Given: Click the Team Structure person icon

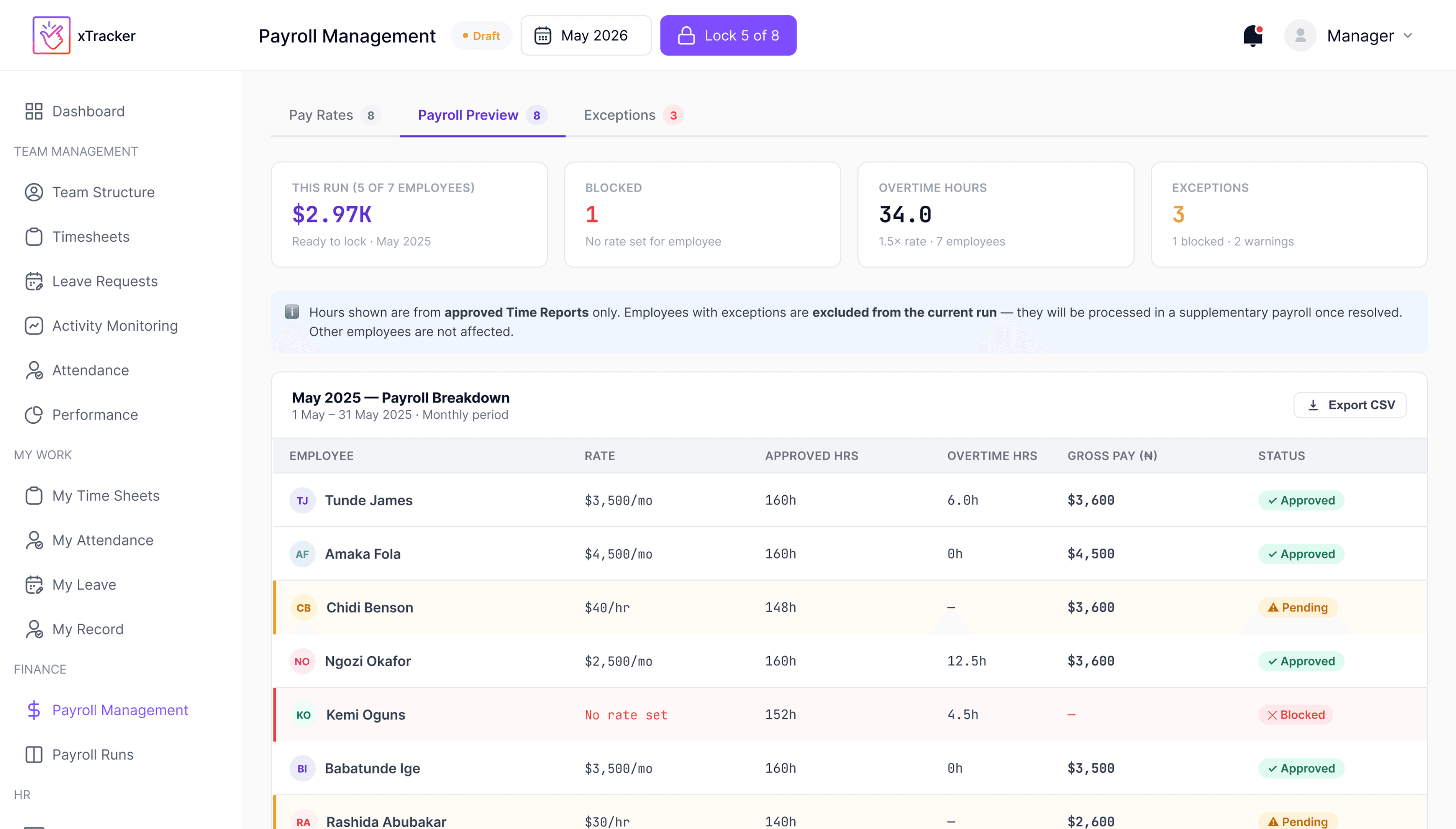Looking at the screenshot, I should pyautogui.click(x=34, y=192).
